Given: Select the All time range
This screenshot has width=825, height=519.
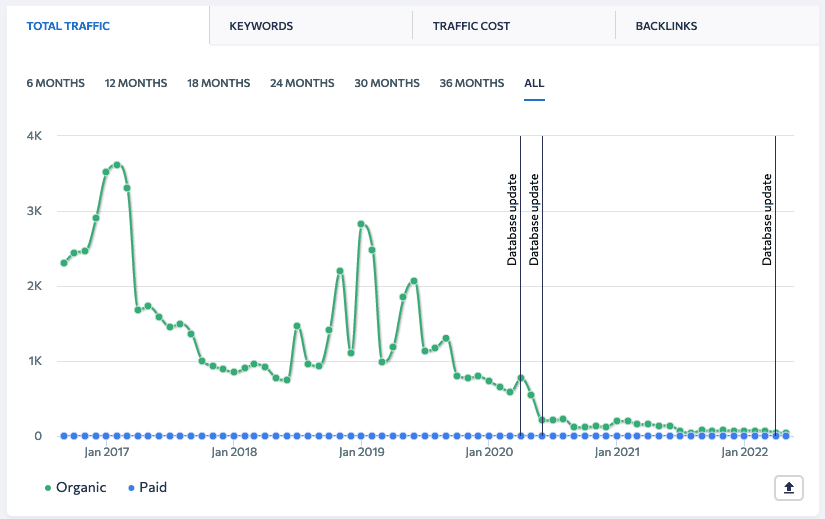Looking at the screenshot, I should coord(534,83).
